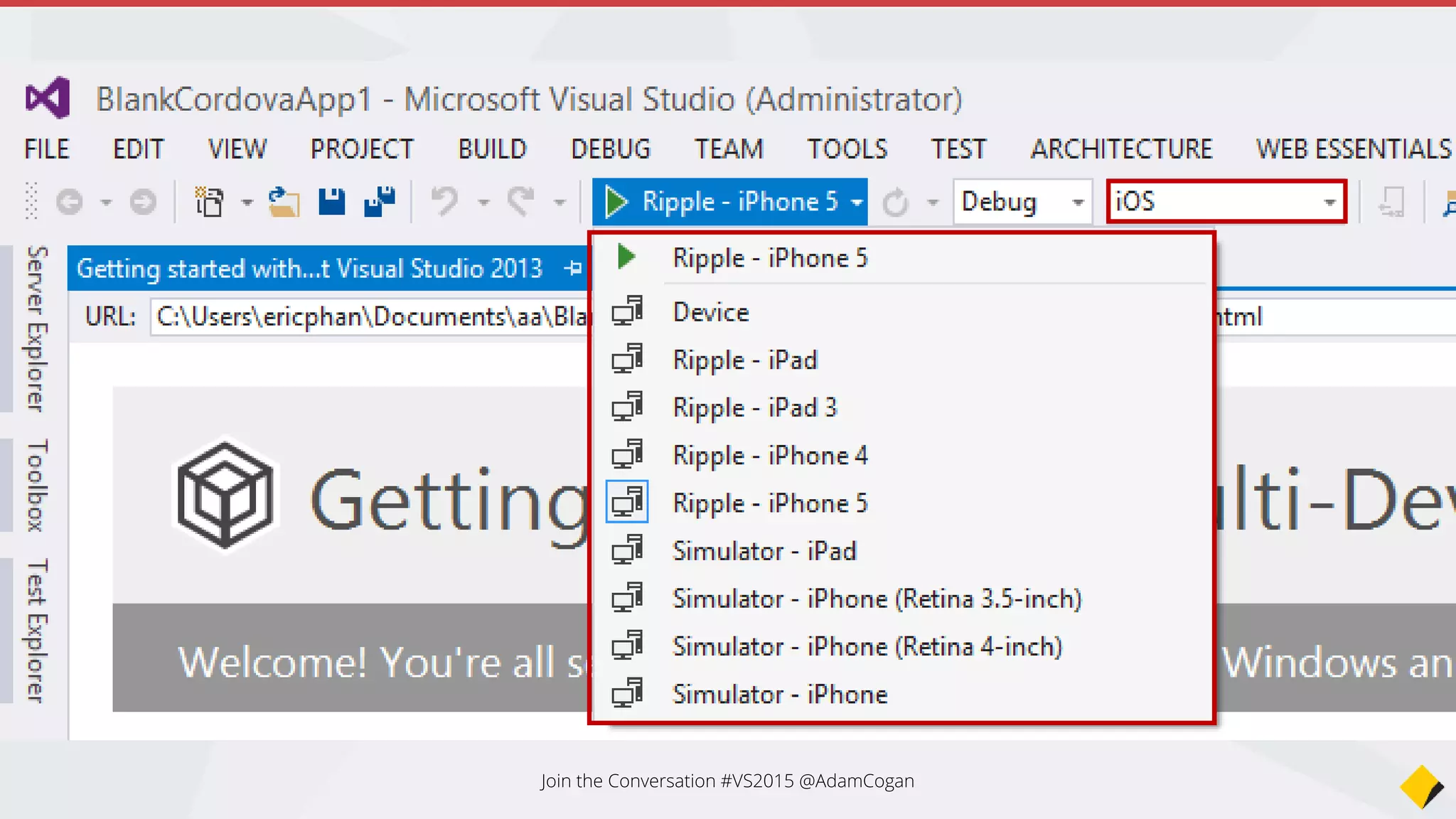Click the Cordova cube logo on page
The height and width of the screenshot is (819, 1456).
point(225,496)
